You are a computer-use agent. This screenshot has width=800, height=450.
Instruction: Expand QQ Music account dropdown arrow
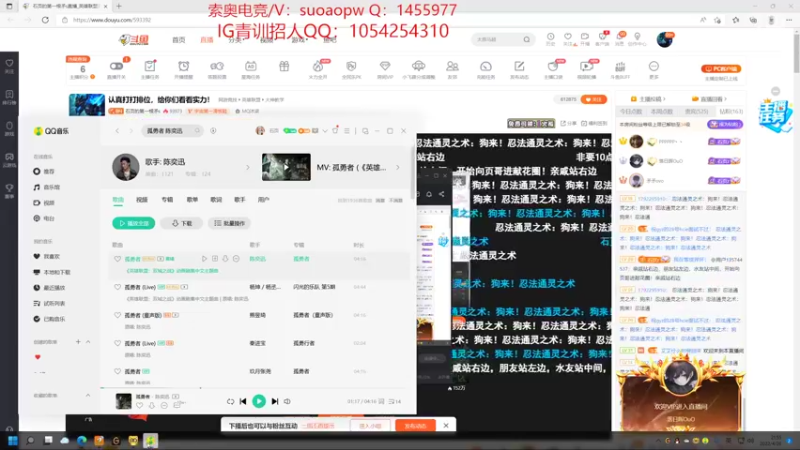coord(325,131)
